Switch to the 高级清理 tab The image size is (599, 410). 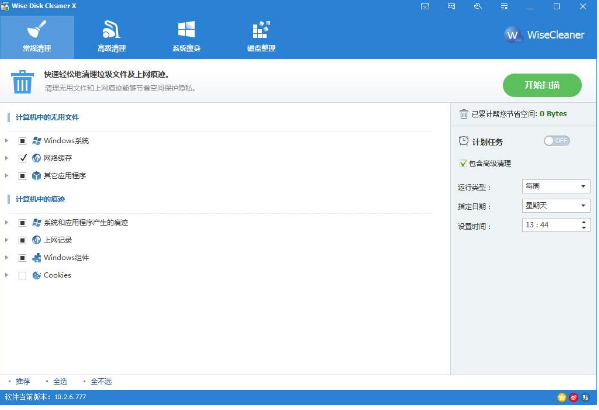[112, 37]
